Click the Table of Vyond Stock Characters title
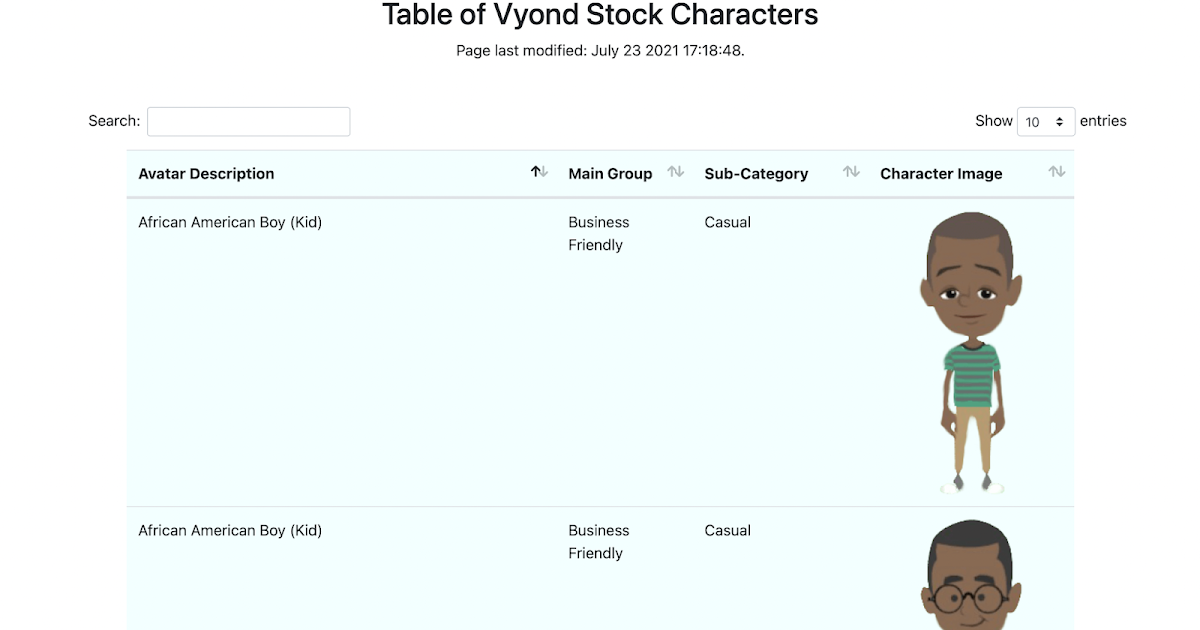The image size is (1200, 630). pyautogui.click(x=599, y=15)
